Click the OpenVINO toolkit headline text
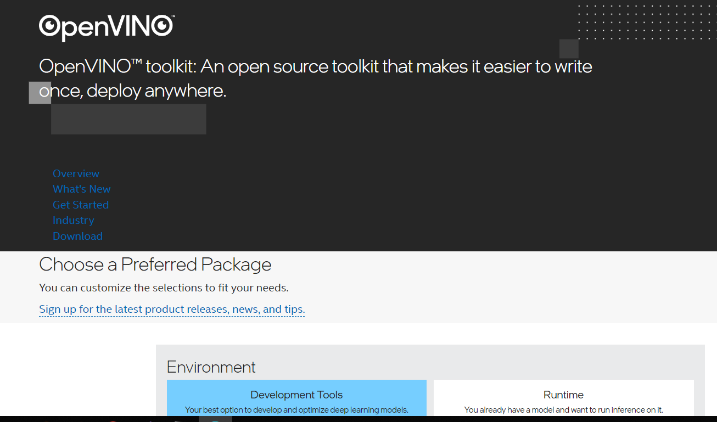The image size is (717, 422). [x=316, y=79]
